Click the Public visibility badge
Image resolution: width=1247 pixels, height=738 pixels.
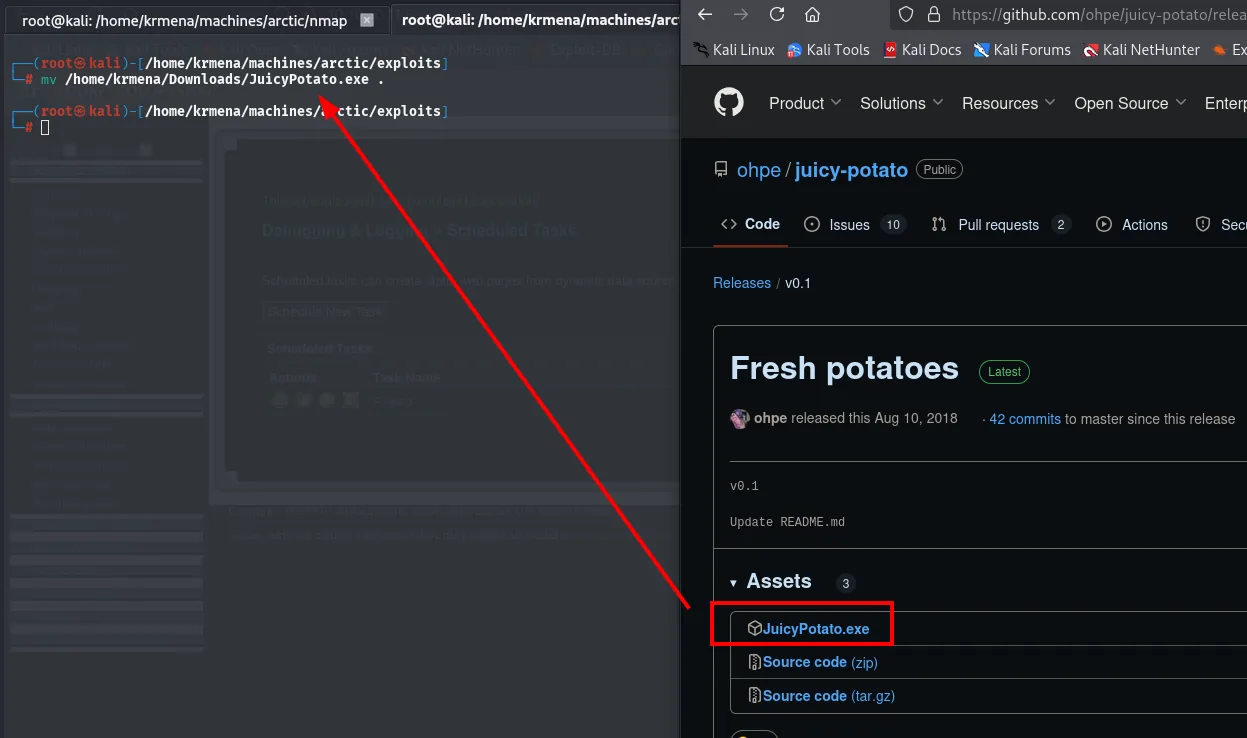click(939, 170)
